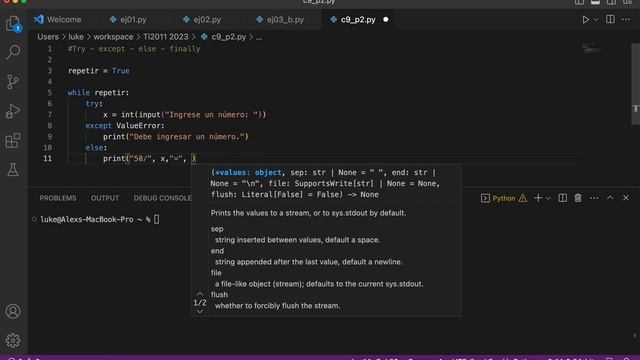The height and width of the screenshot is (360, 640).
Task: Open Run and Debug view icon
Action: coord(13,111)
